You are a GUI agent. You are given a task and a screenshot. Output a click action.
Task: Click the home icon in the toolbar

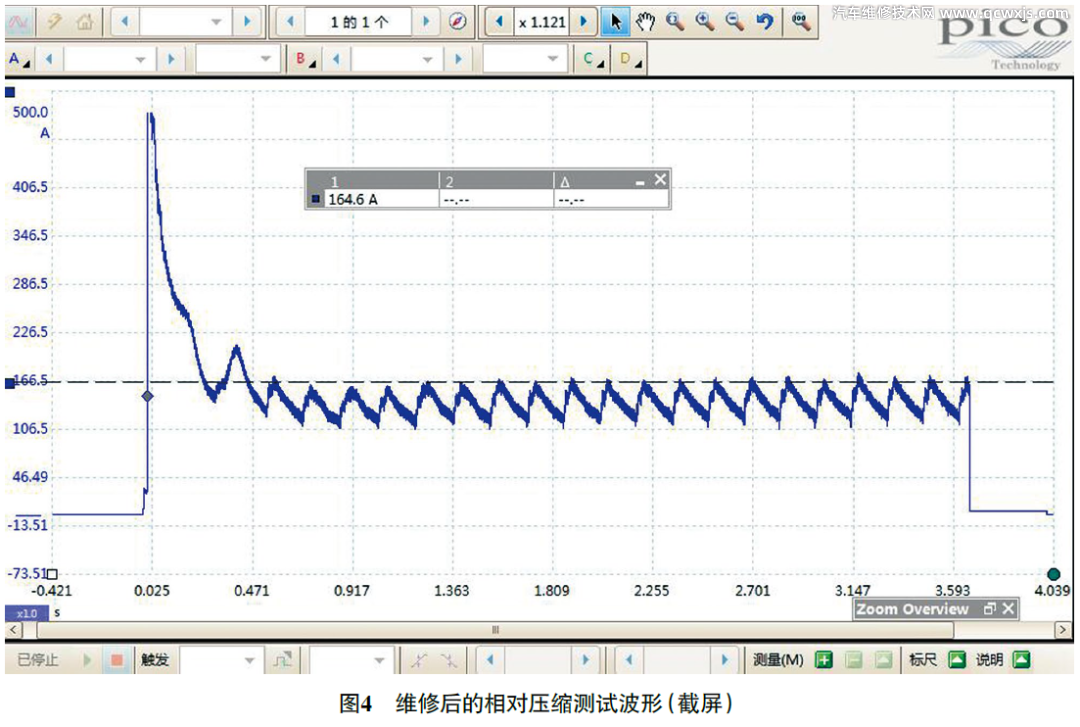(85, 22)
